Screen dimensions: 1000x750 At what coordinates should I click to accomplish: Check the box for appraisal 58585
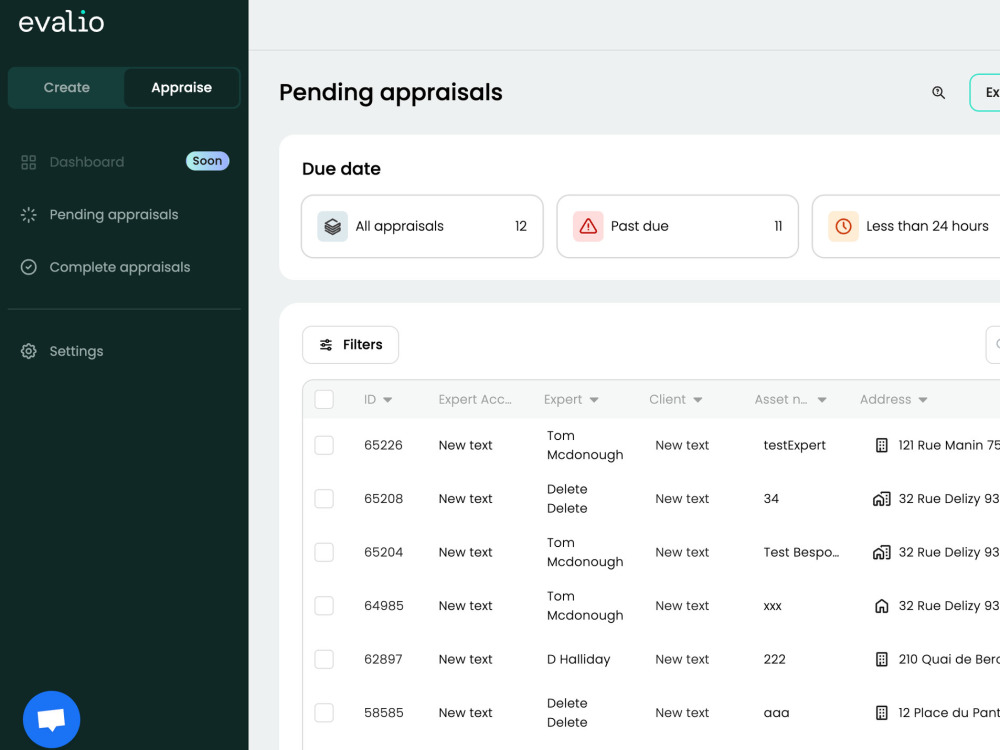[324, 713]
